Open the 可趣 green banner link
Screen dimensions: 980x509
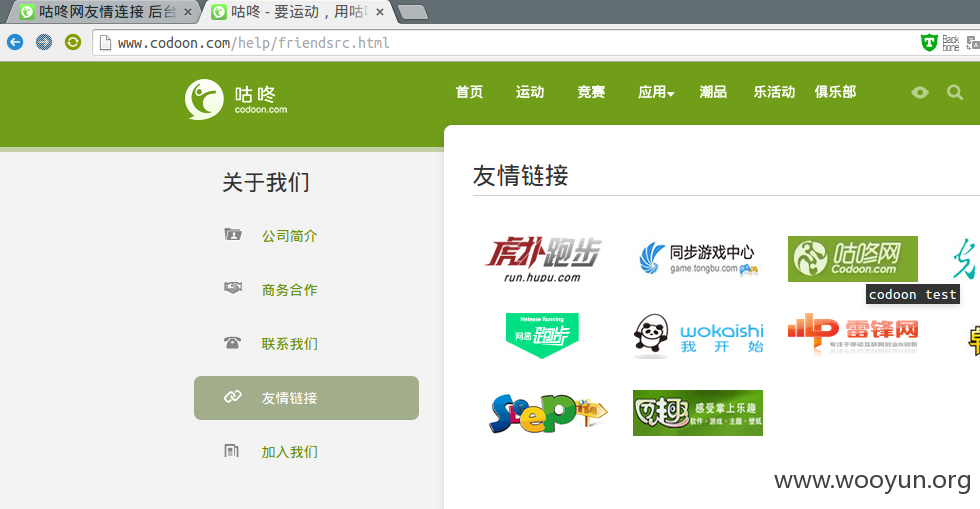click(698, 413)
